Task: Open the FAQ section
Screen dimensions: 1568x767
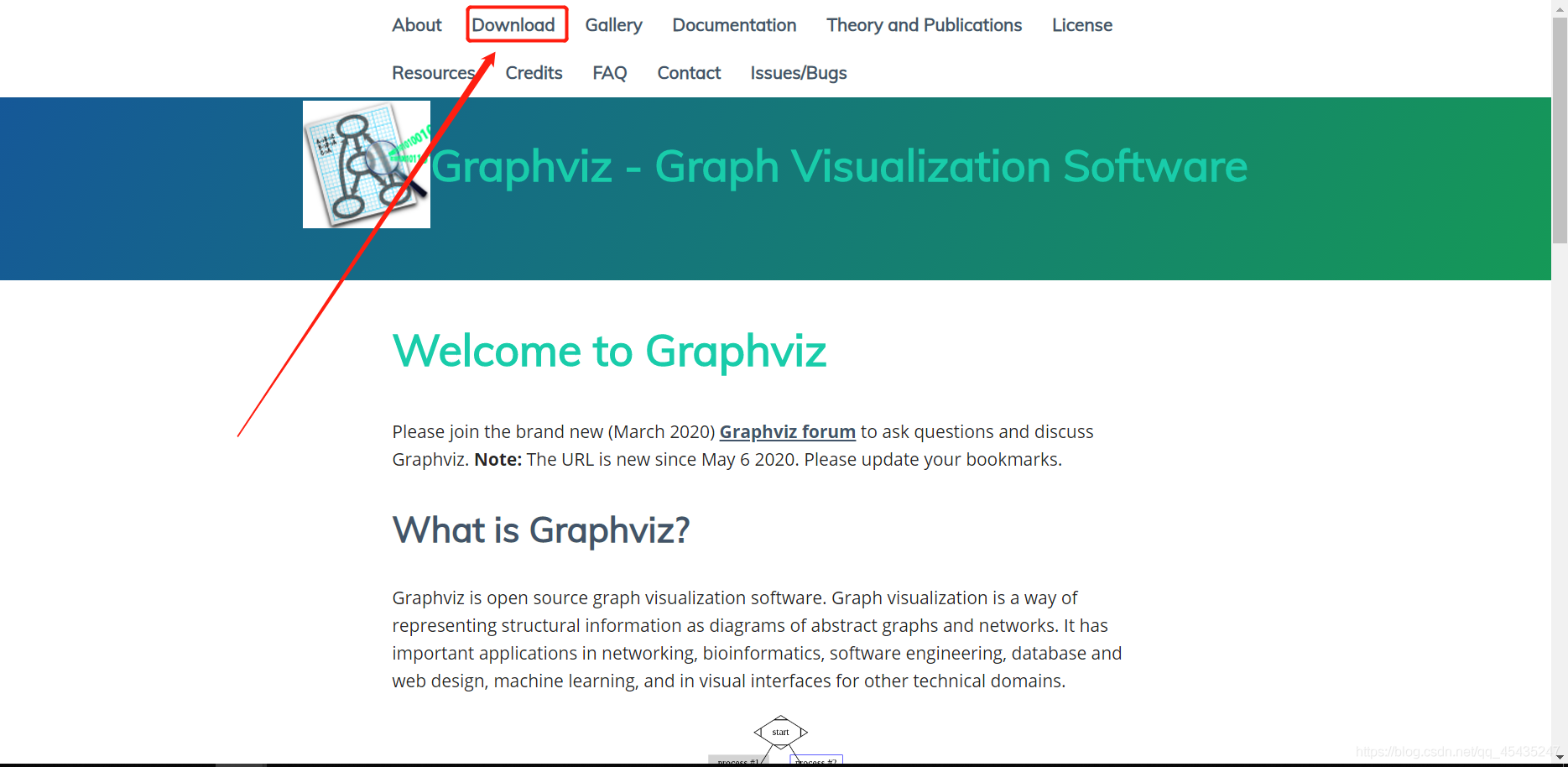Action: pyautogui.click(x=609, y=73)
